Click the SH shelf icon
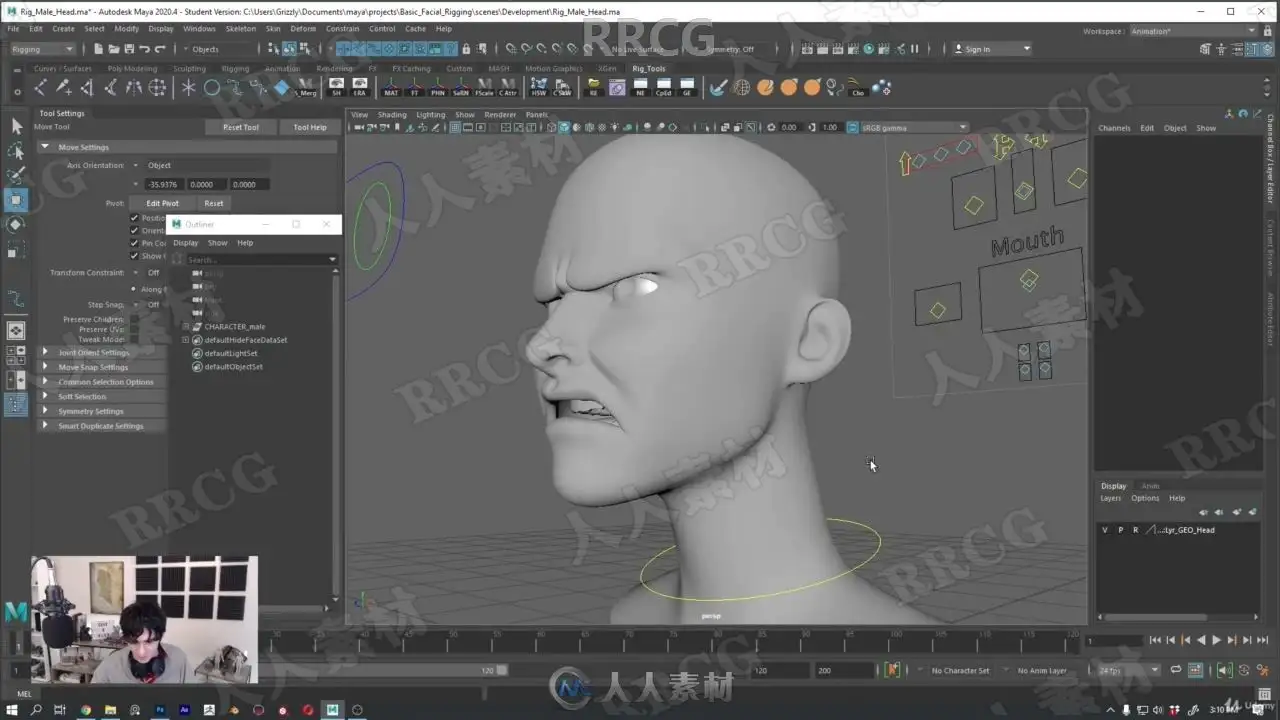 pos(336,87)
